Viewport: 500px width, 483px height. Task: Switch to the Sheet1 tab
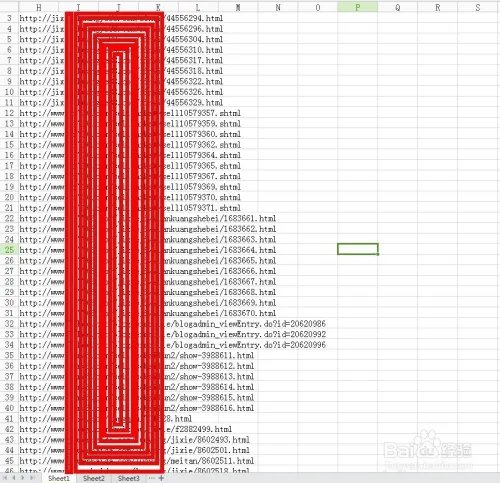point(59,478)
